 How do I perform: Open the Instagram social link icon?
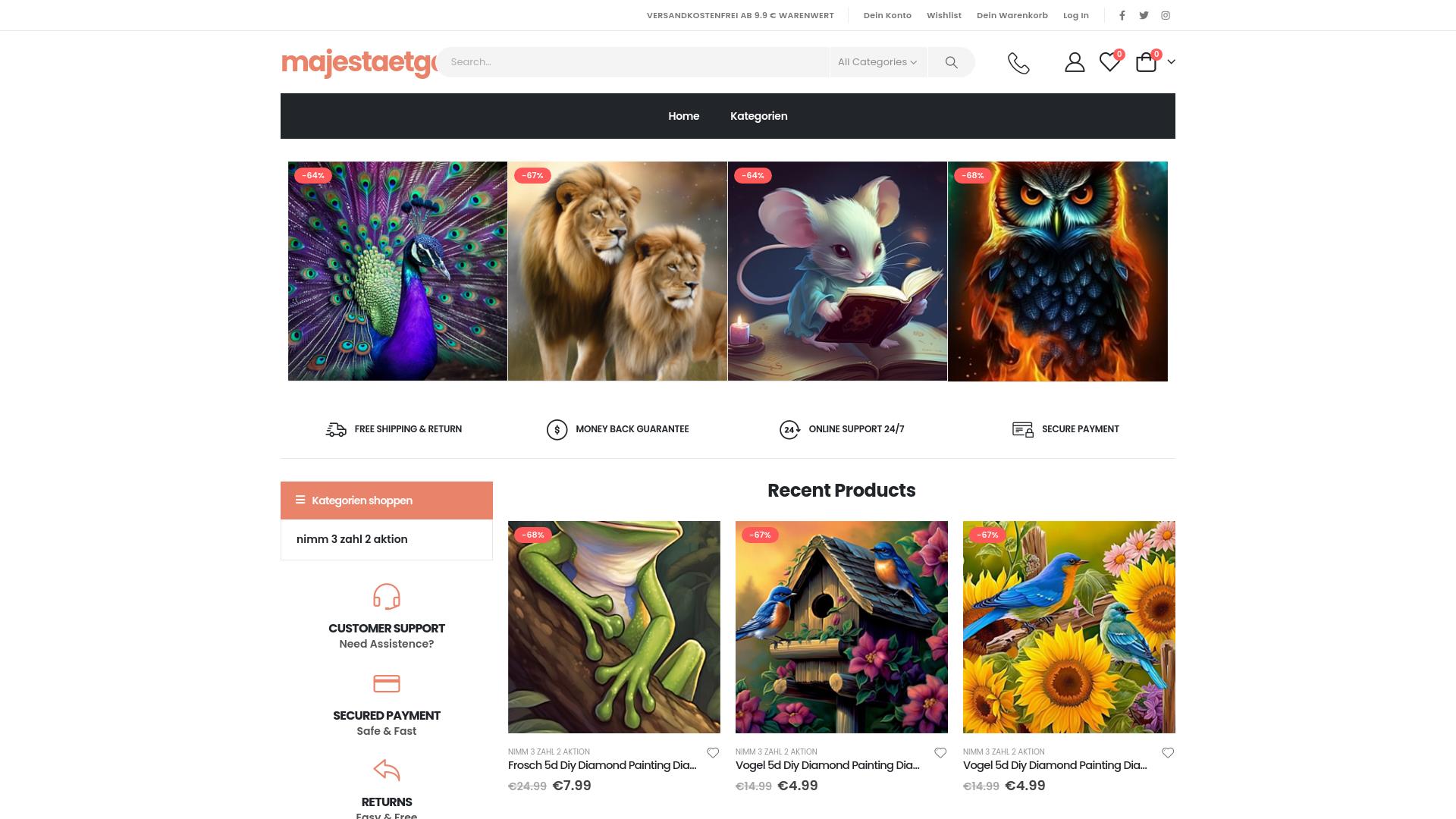click(x=1166, y=15)
